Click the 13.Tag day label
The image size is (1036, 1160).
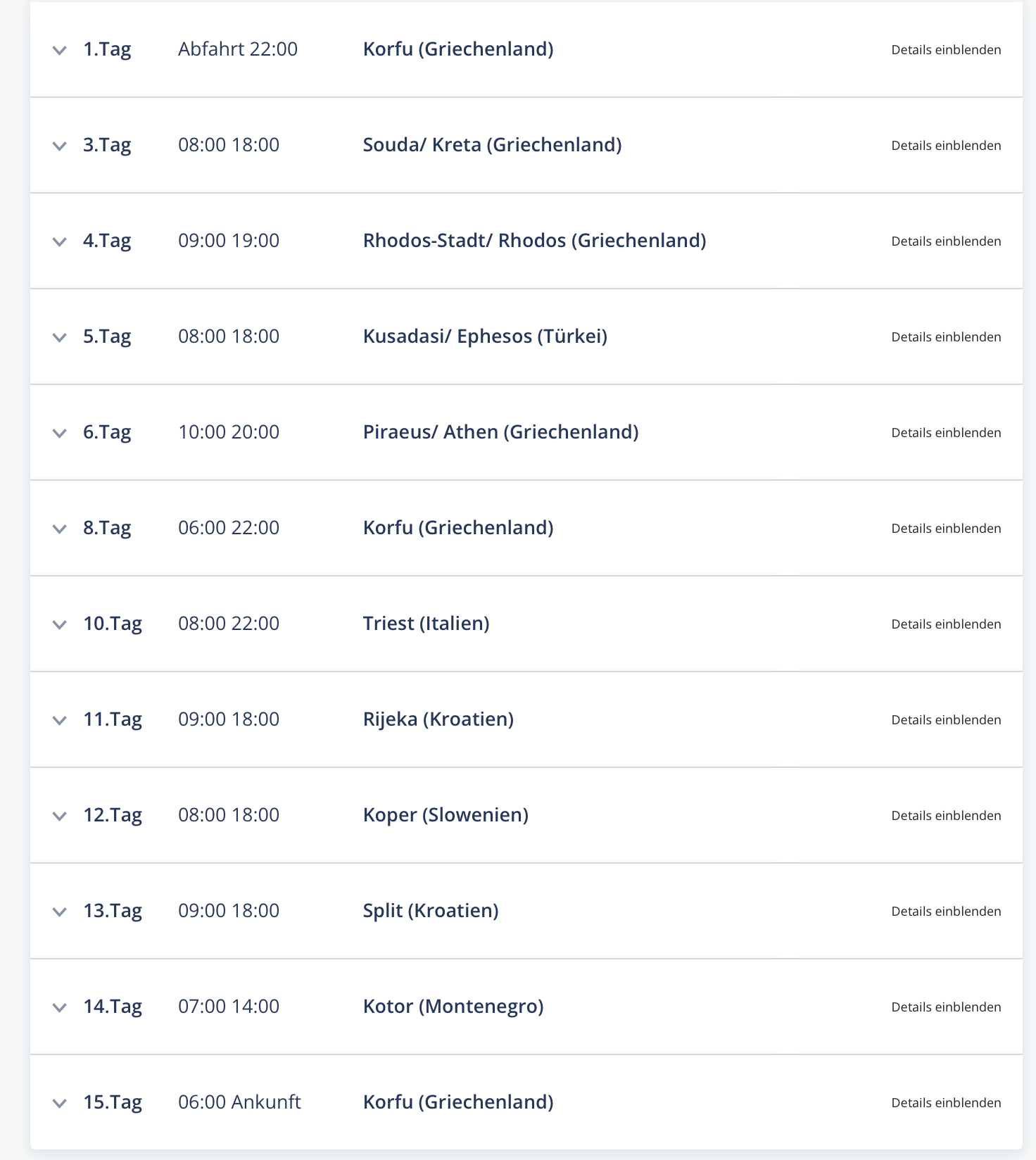[x=113, y=911]
